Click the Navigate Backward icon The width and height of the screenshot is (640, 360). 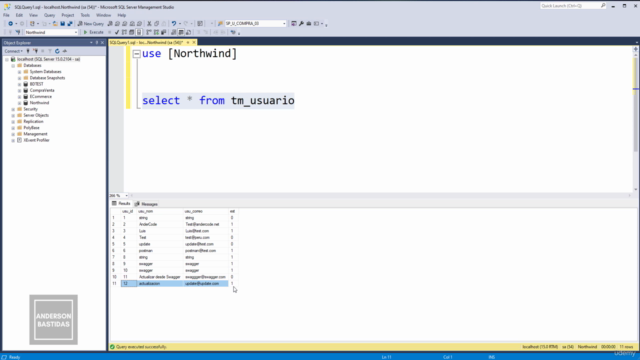click(x=11, y=24)
